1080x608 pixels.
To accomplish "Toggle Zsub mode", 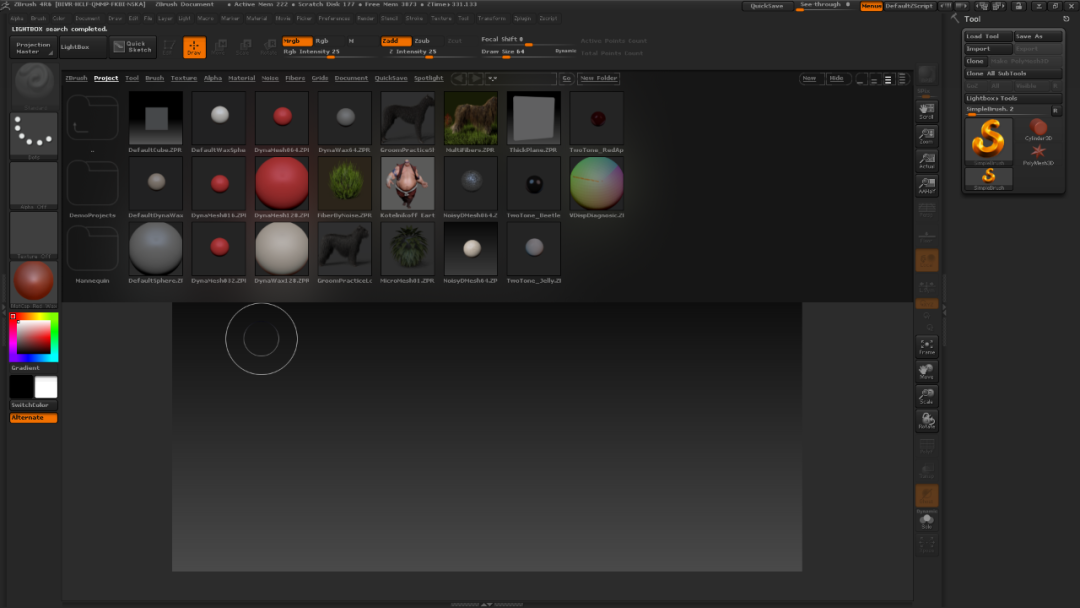I will (x=422, y=41).
